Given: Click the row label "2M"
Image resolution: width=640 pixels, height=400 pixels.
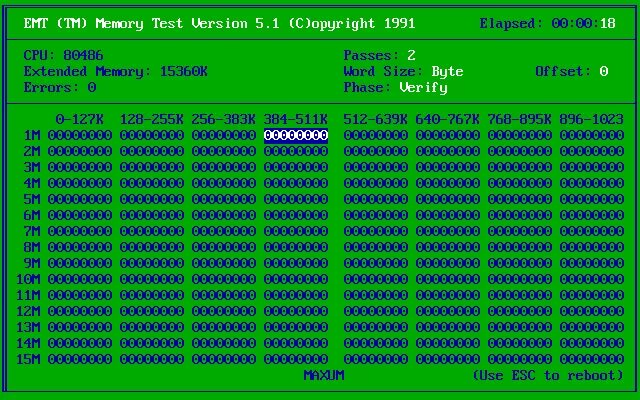Looking at the screenshot, I should point(32,151).
